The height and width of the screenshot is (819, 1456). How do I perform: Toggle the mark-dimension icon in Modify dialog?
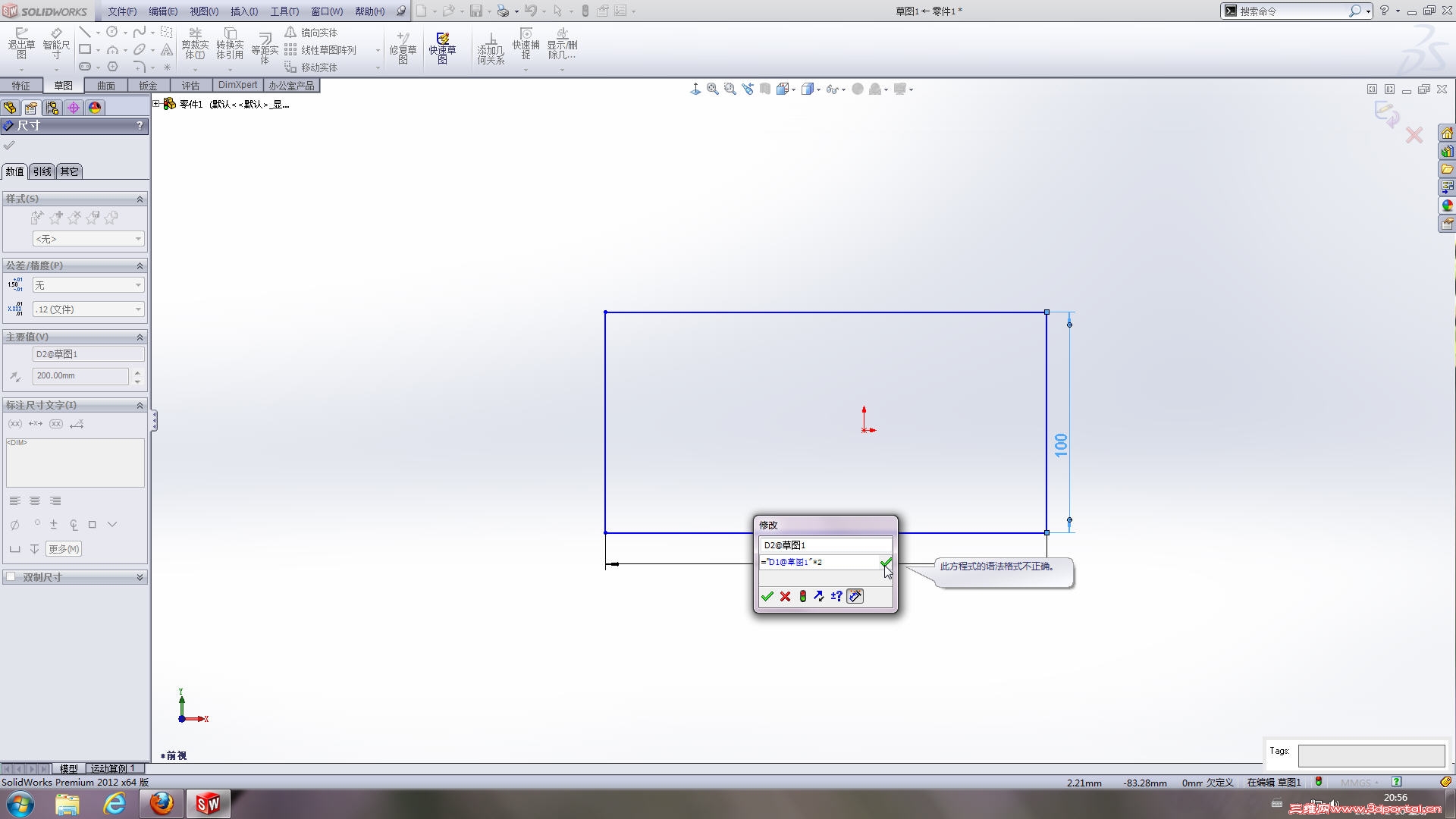[x=855, y=597]
